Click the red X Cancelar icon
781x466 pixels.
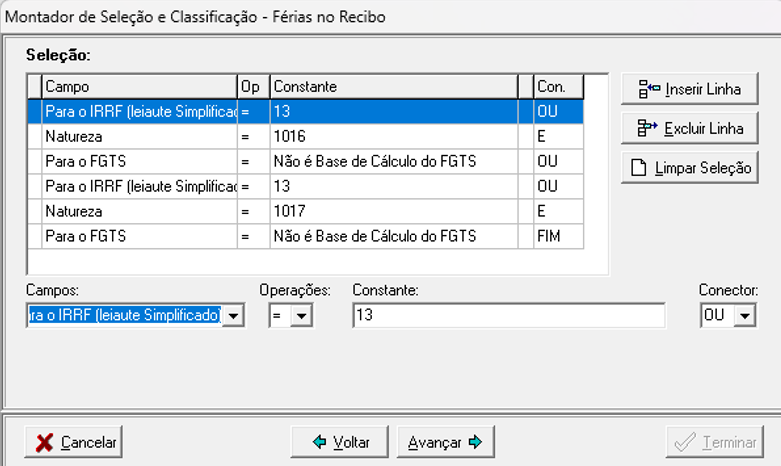click(x=45, y=442)
